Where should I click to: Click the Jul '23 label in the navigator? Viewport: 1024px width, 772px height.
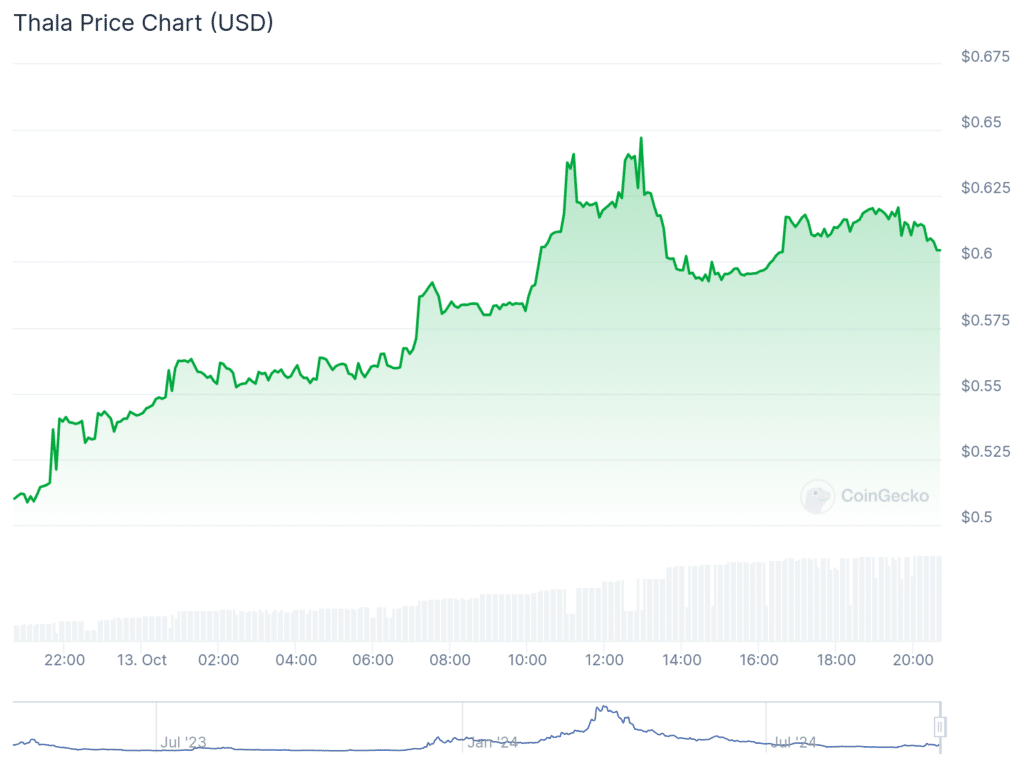tap(183, 742)
